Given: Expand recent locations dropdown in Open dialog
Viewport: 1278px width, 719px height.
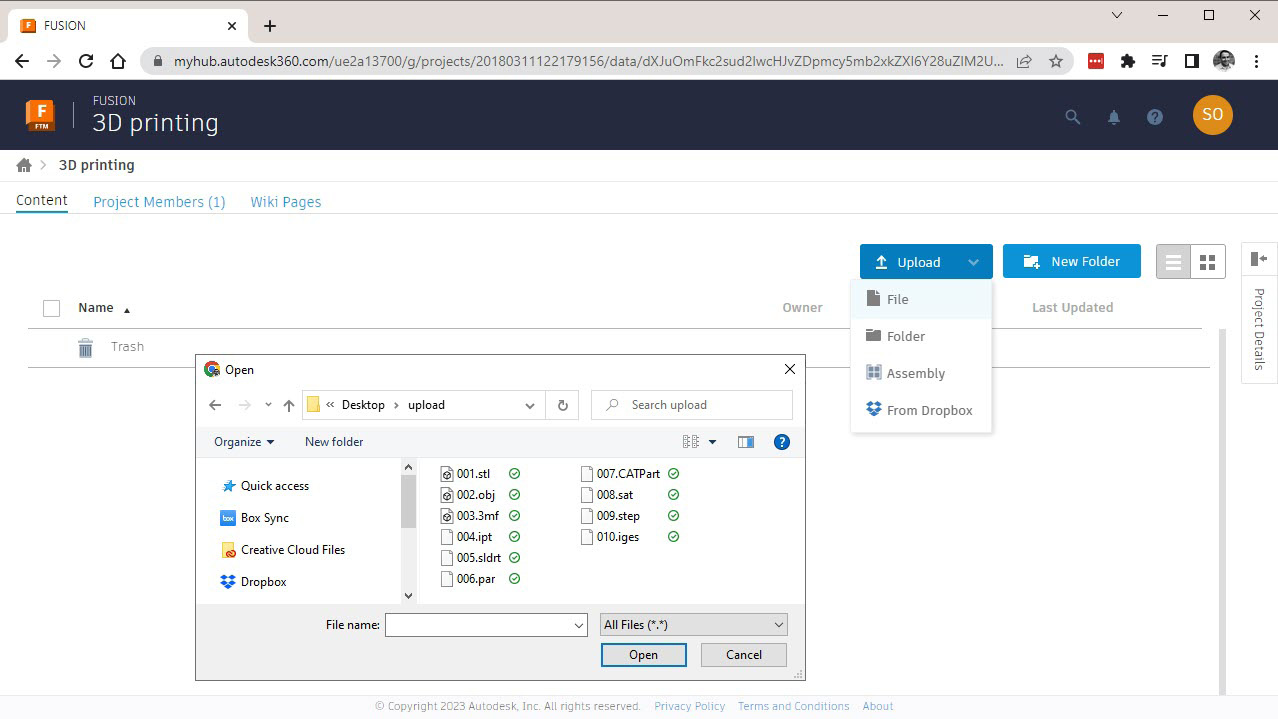Looking at the screenshot, I should pos(268,405).
